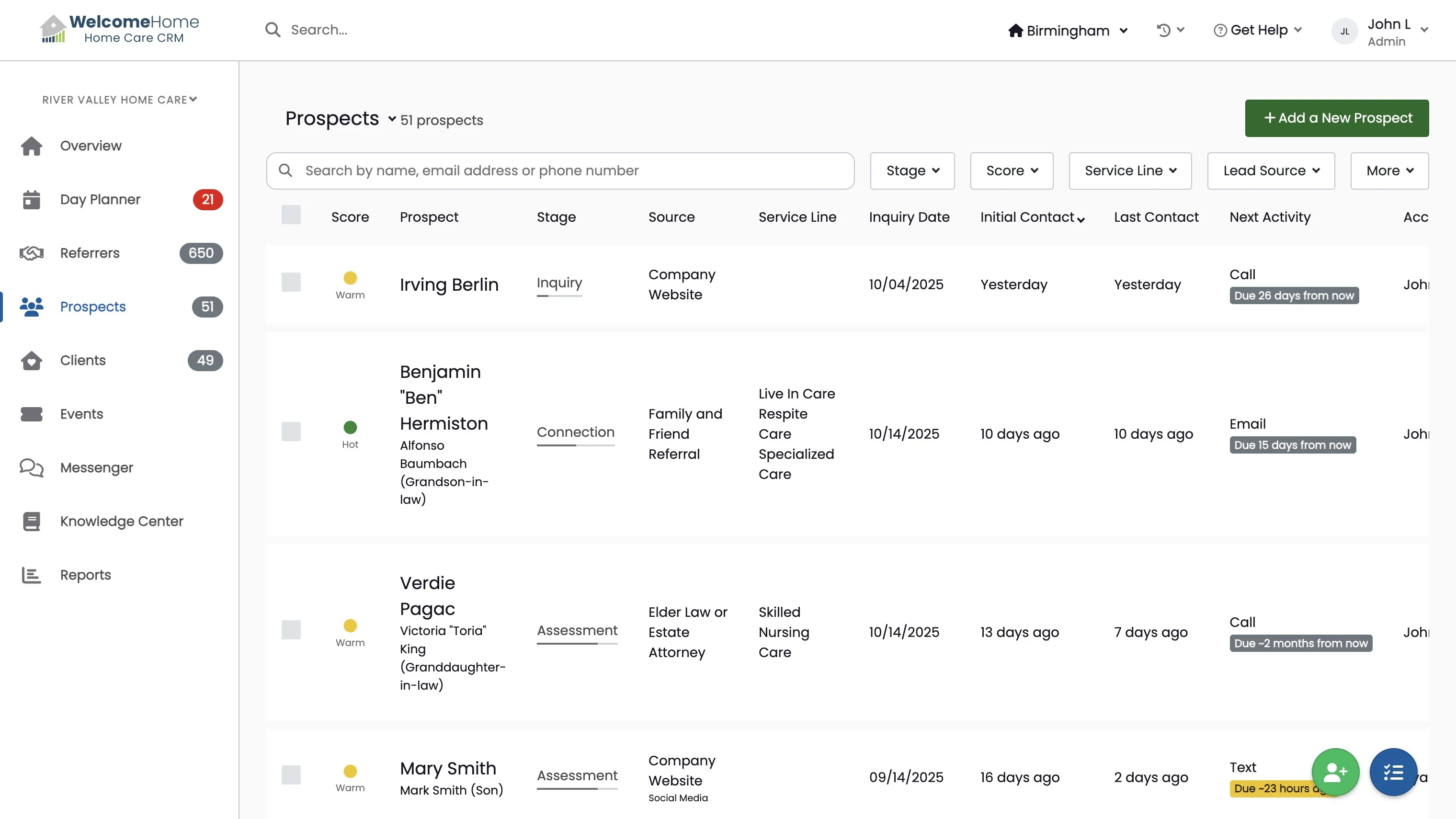Open the Lead Source filter dropdown
Image resolution: width=1456 pixels, height=819 pixels.
click(x=1271, y=171)
